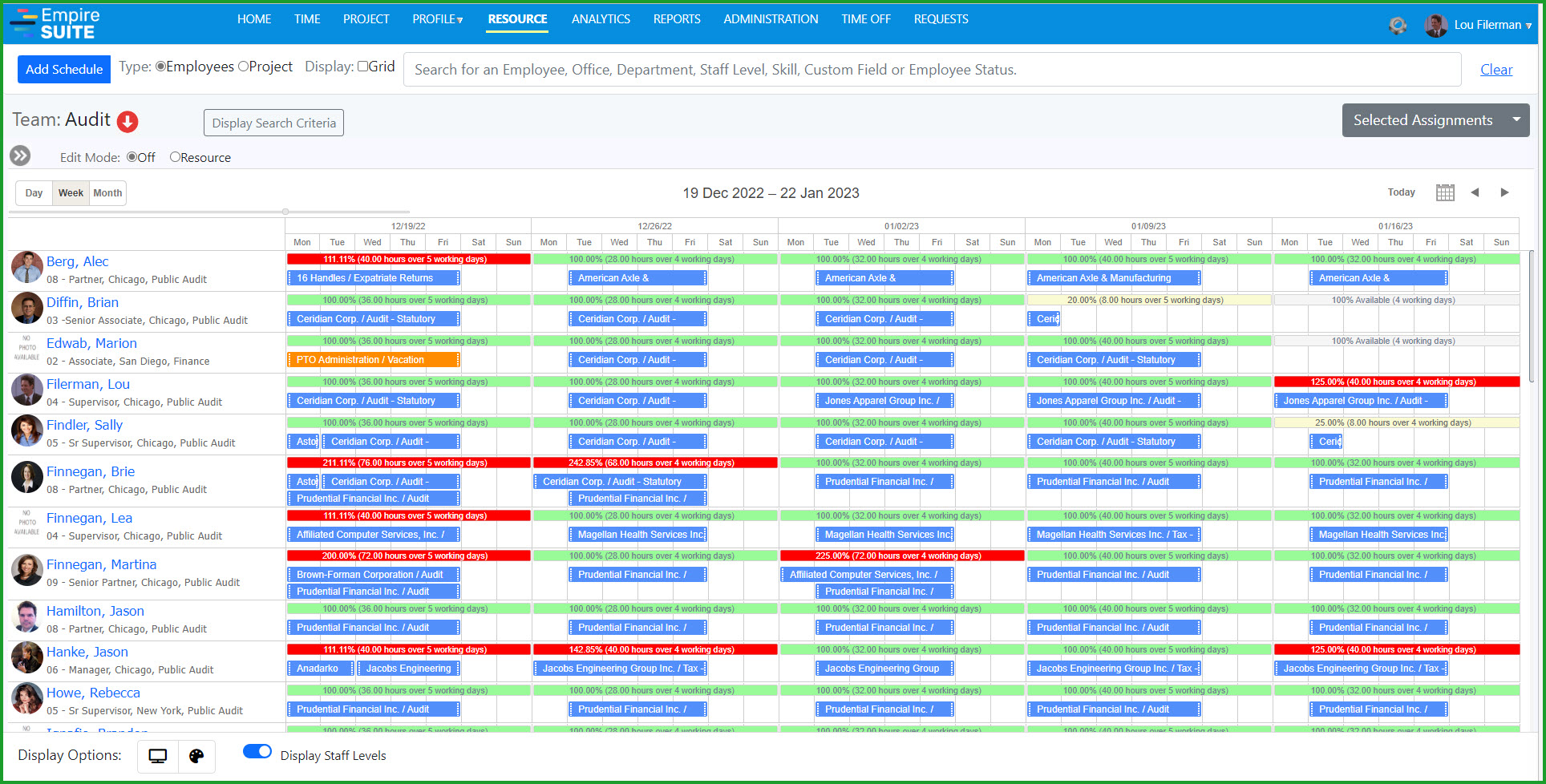Click Berg's red 111.11% utilization bar

click(x=408, y=259)
